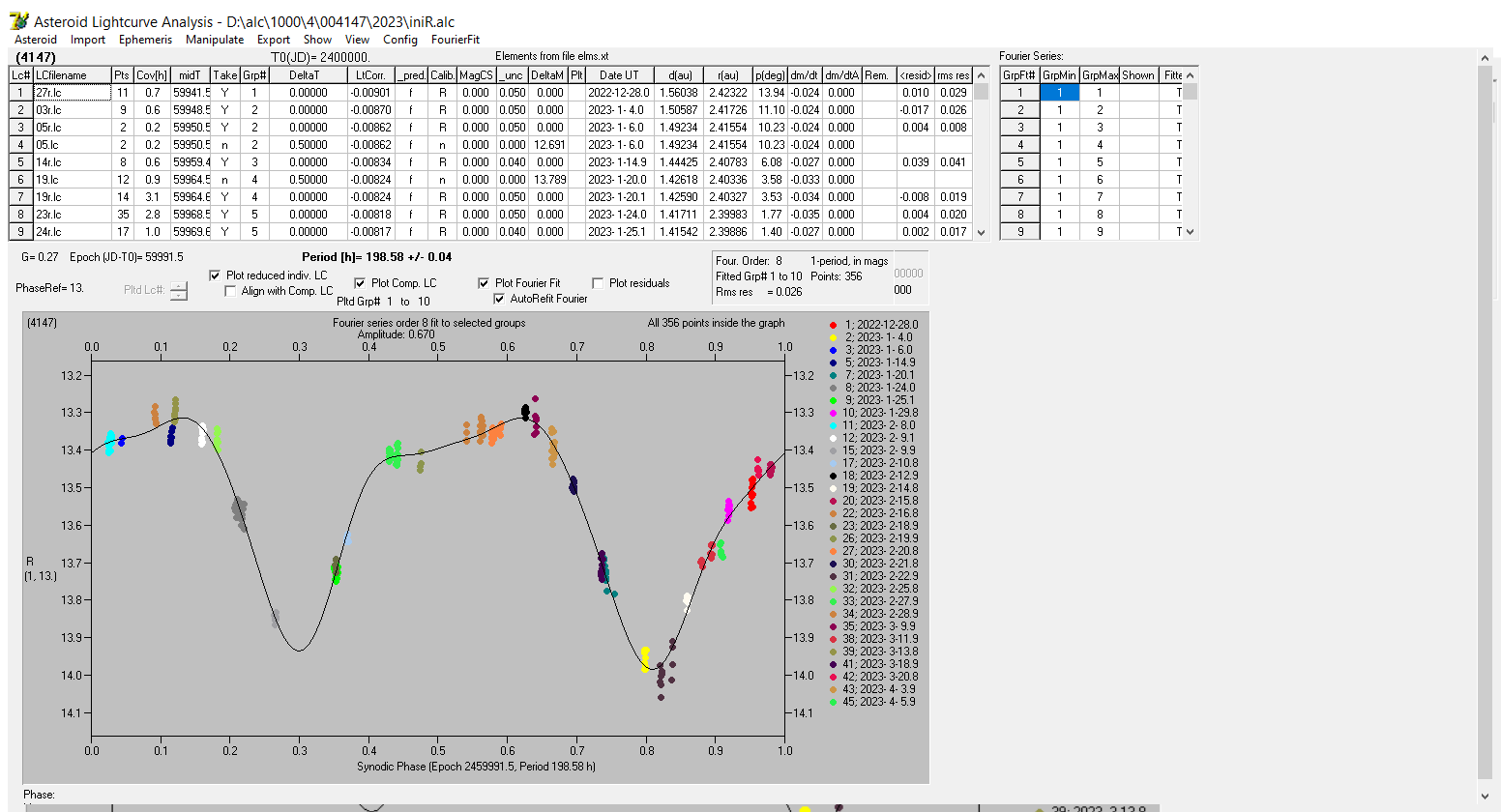This screenshot has height=812, width=1501.
Task: Click the application icon in title bar
Action: click(x=18, y=20)
